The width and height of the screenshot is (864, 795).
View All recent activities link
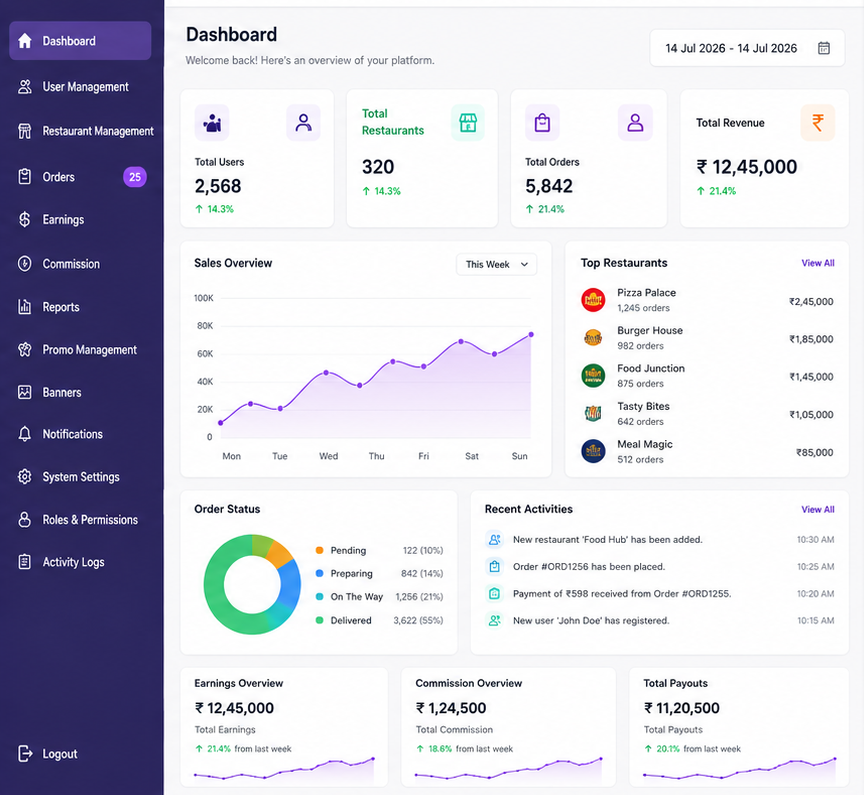818,510
